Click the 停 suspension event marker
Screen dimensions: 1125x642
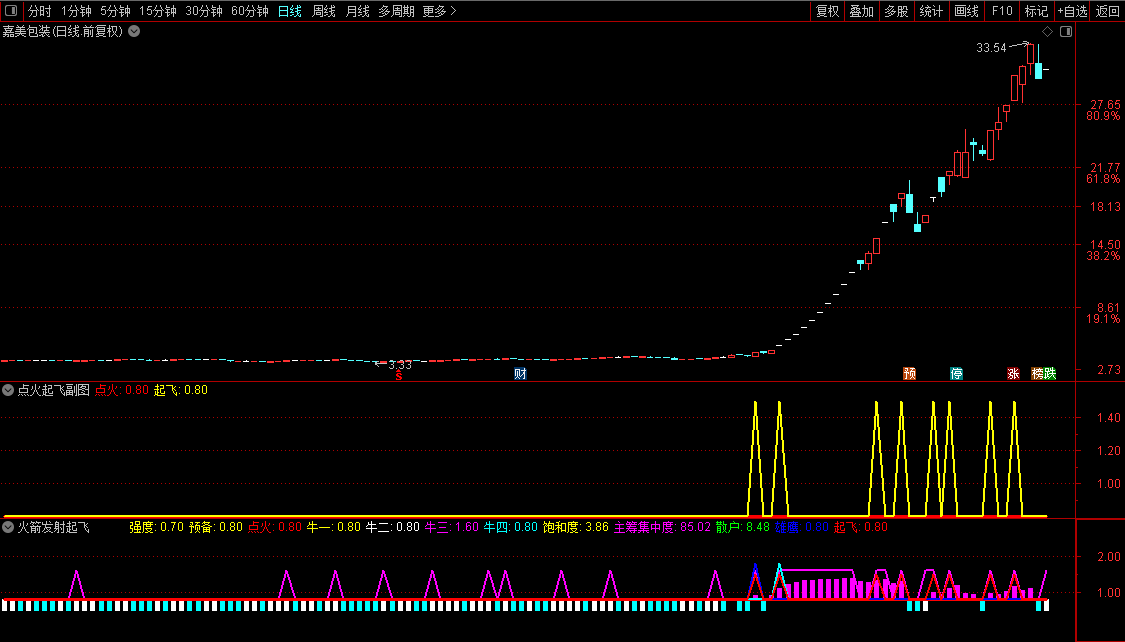click(957, 374)
